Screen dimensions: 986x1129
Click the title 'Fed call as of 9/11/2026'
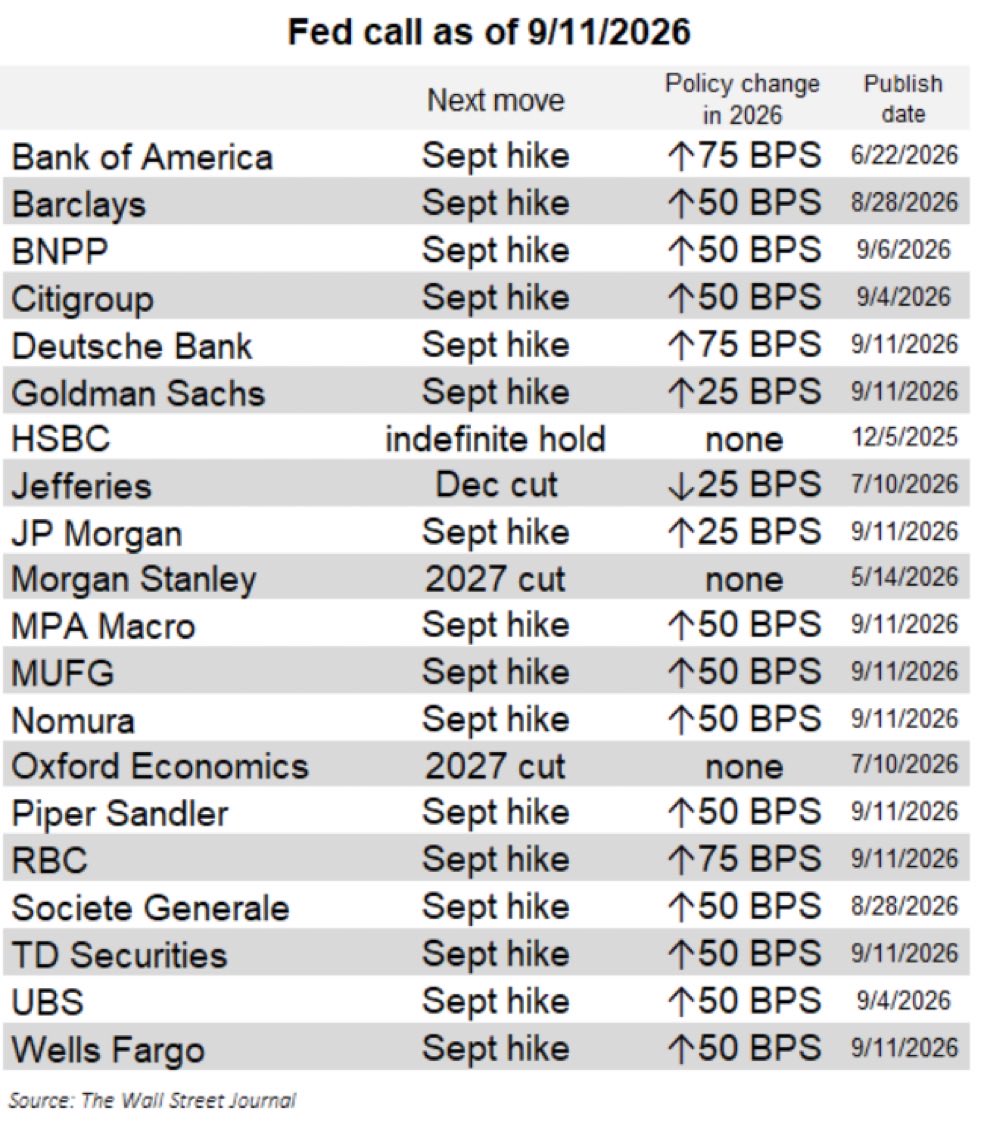coord(490,32)
